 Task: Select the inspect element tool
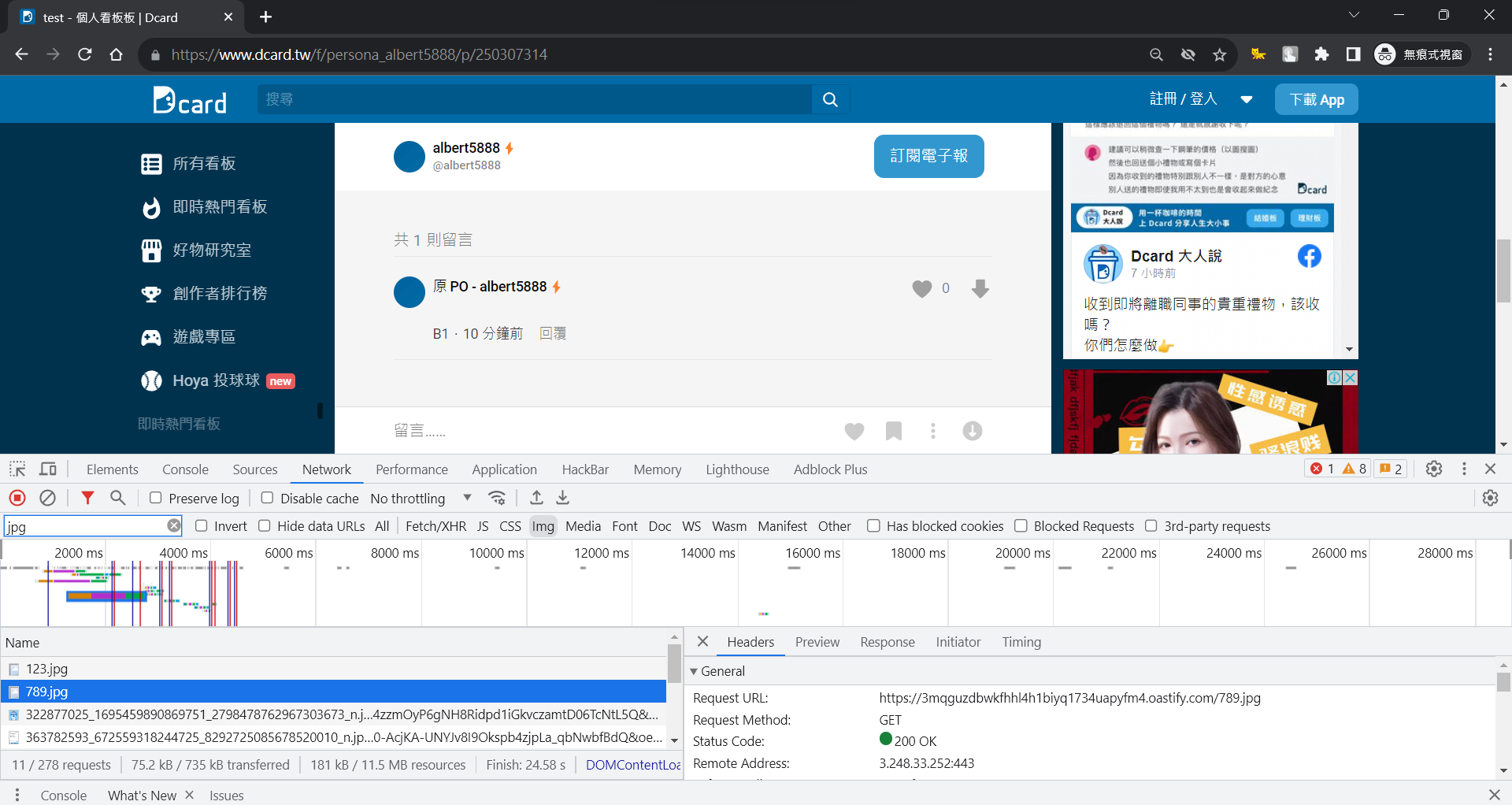click(x=17, y=469)
